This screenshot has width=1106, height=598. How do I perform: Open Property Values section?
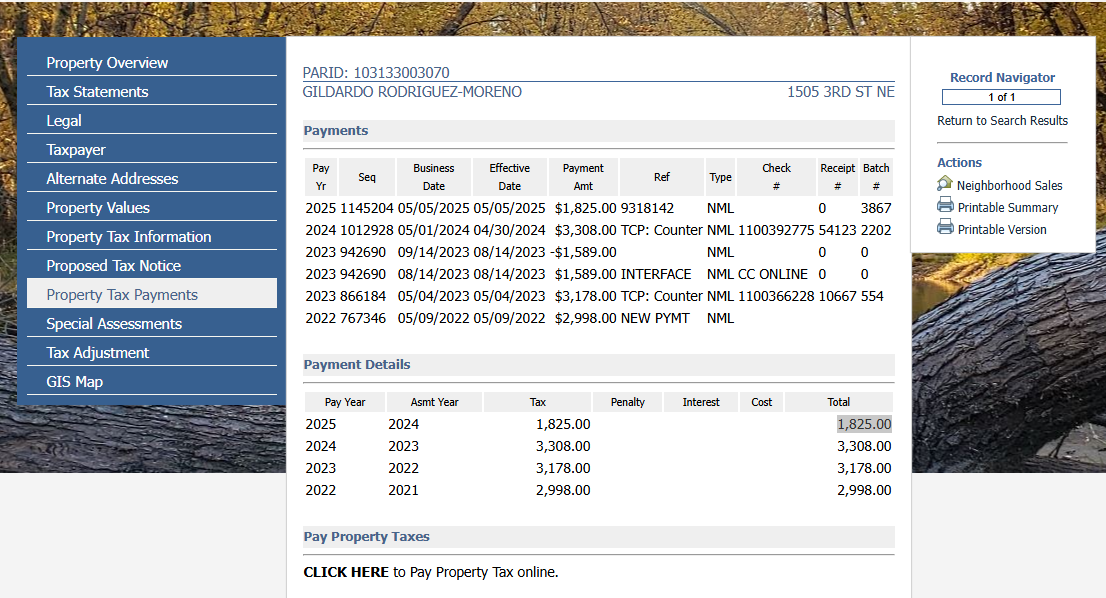click(x=98, y=208)
